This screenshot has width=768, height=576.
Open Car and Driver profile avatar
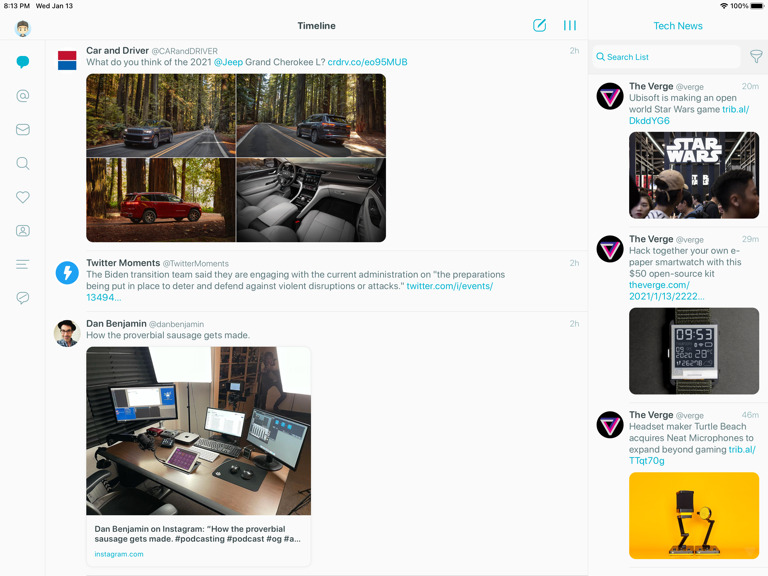[67, 60]
